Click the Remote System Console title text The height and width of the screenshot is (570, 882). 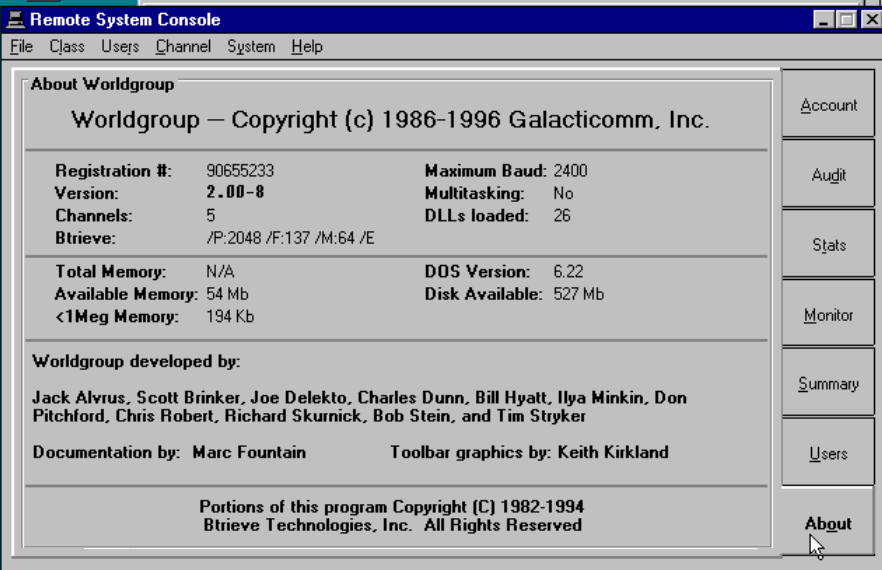(125, 20)
